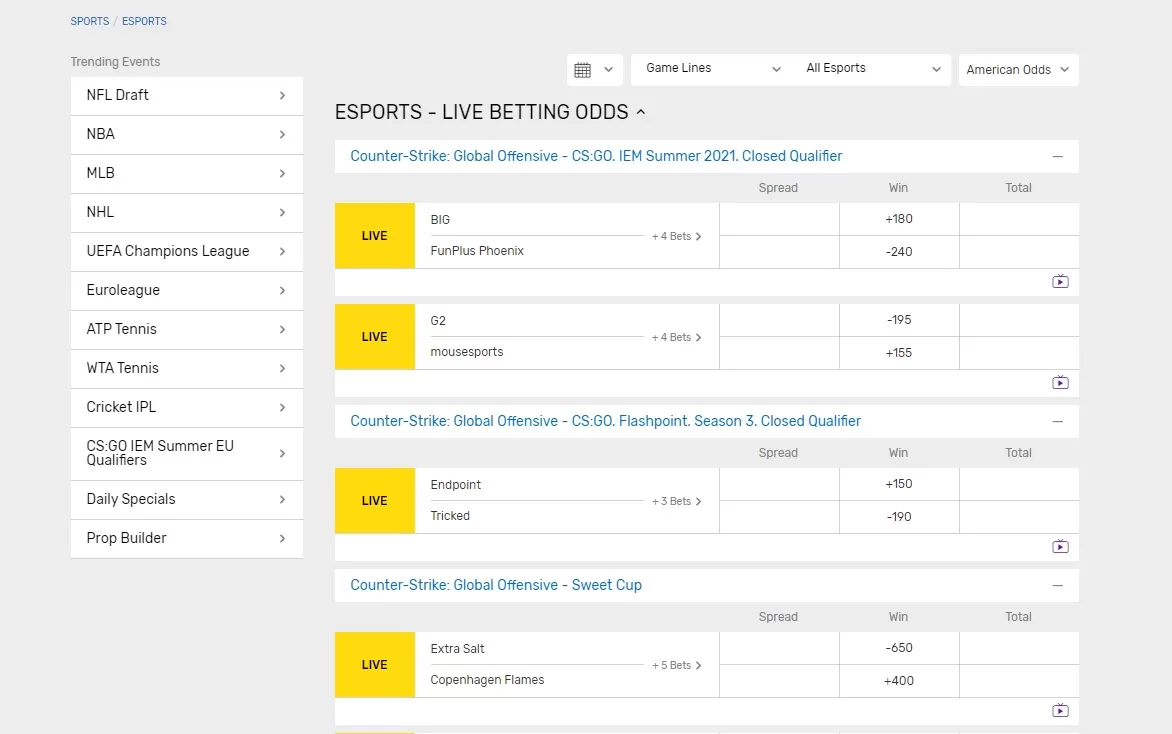Watch live stream for Endpoint vs Tricked

coord(1060,546)
